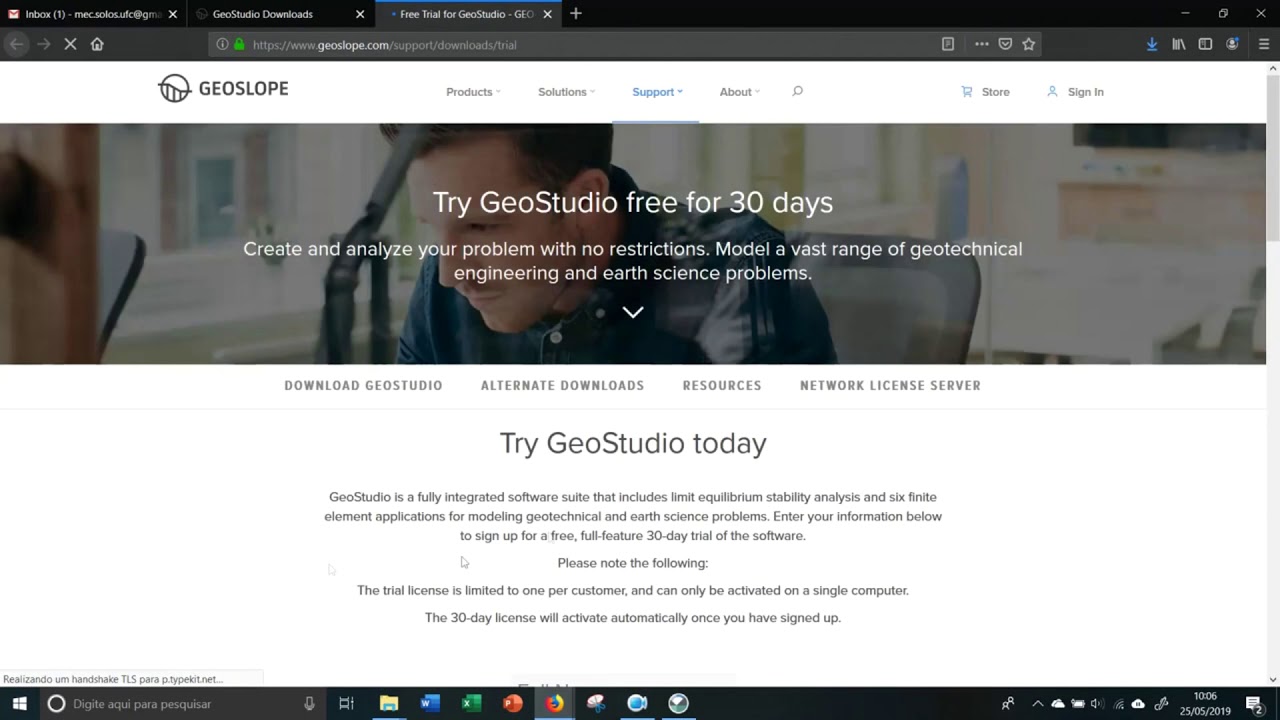This screenshot has width=1280, height=720.
Task: Click the Firefox taskbar icon
Action: click(554, 703)
